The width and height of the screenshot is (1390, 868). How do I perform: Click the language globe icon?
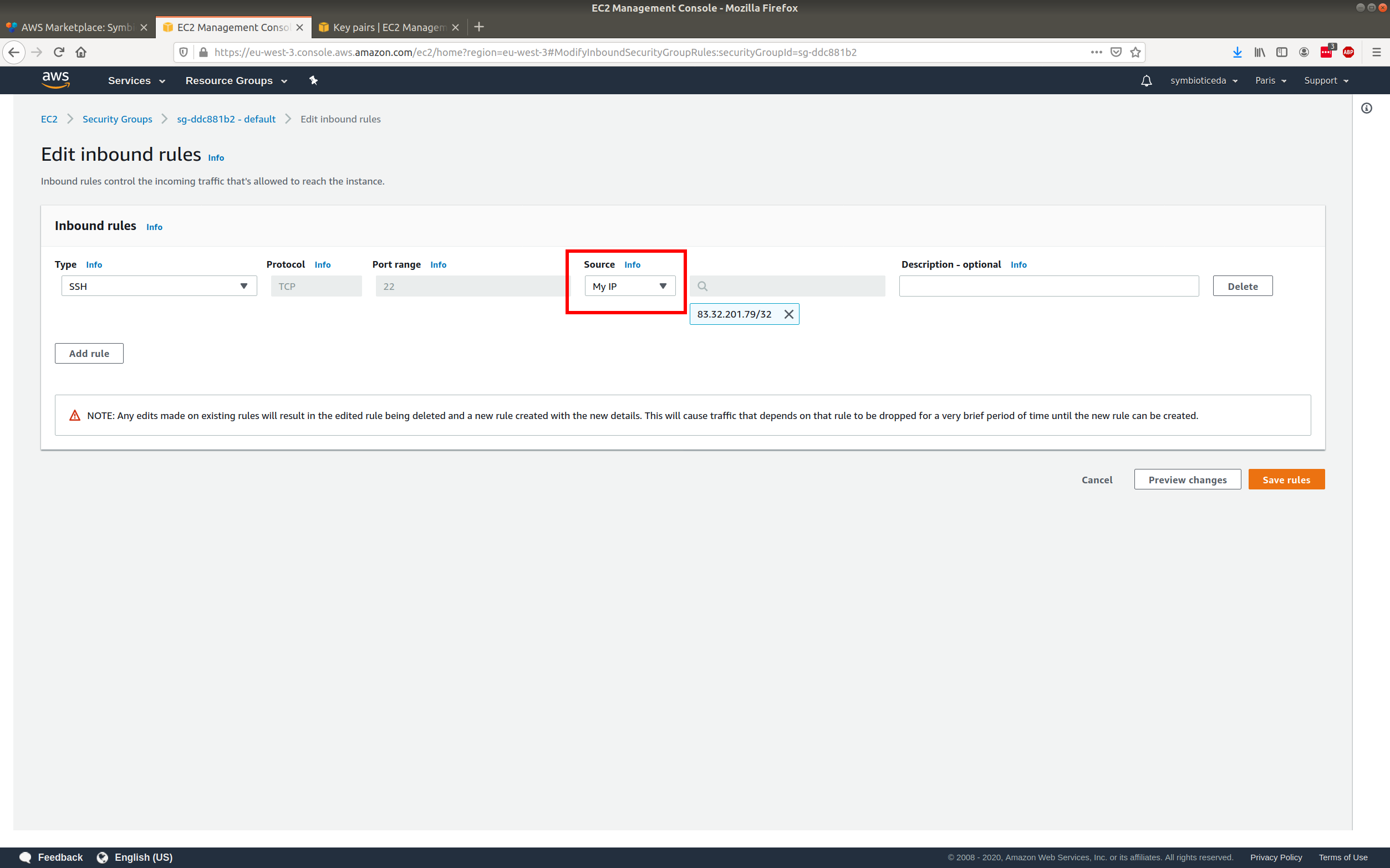point(102,857)
